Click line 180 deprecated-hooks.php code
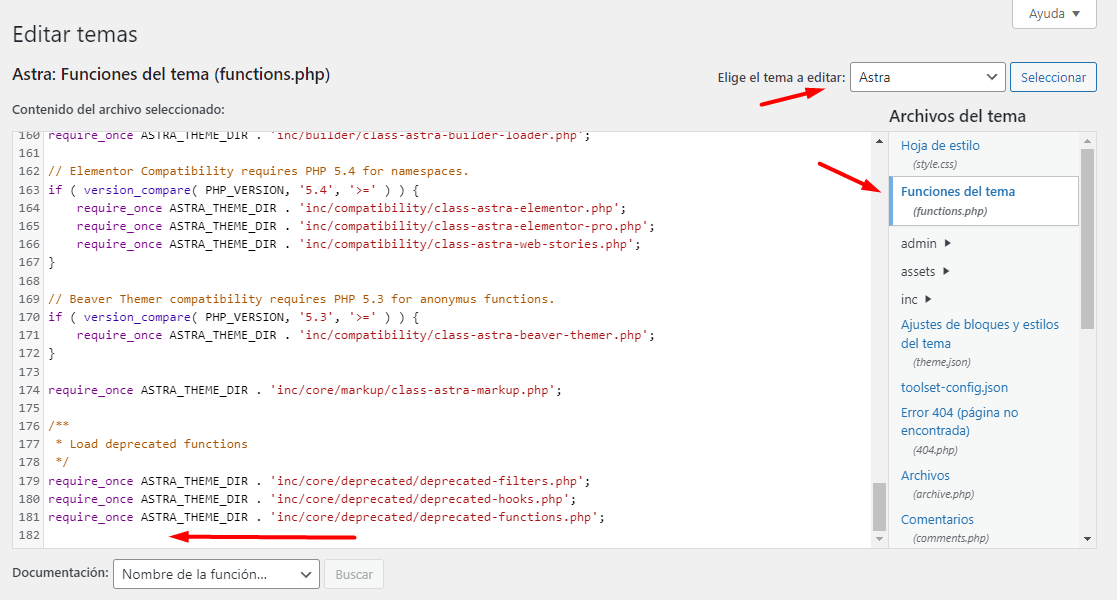The width and height of the screenshot is (1117, 600). (x=312, y=499)
